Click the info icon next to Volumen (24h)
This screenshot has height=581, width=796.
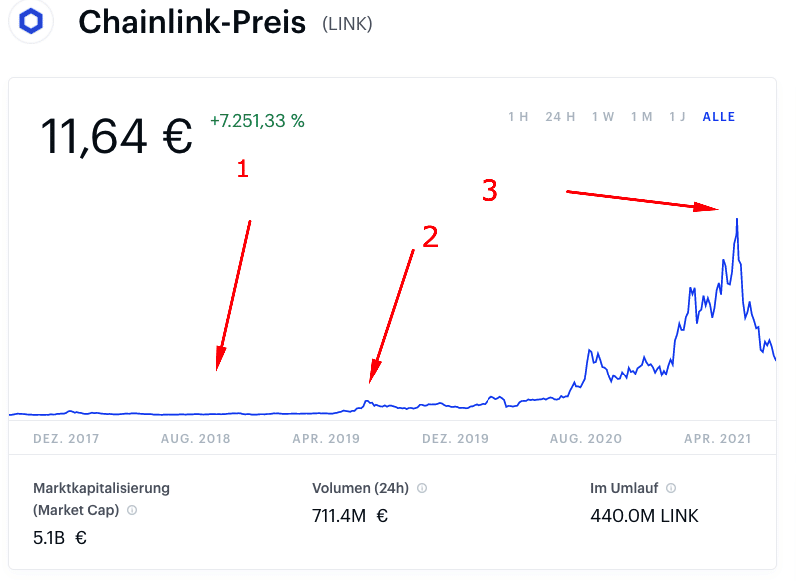422,489
